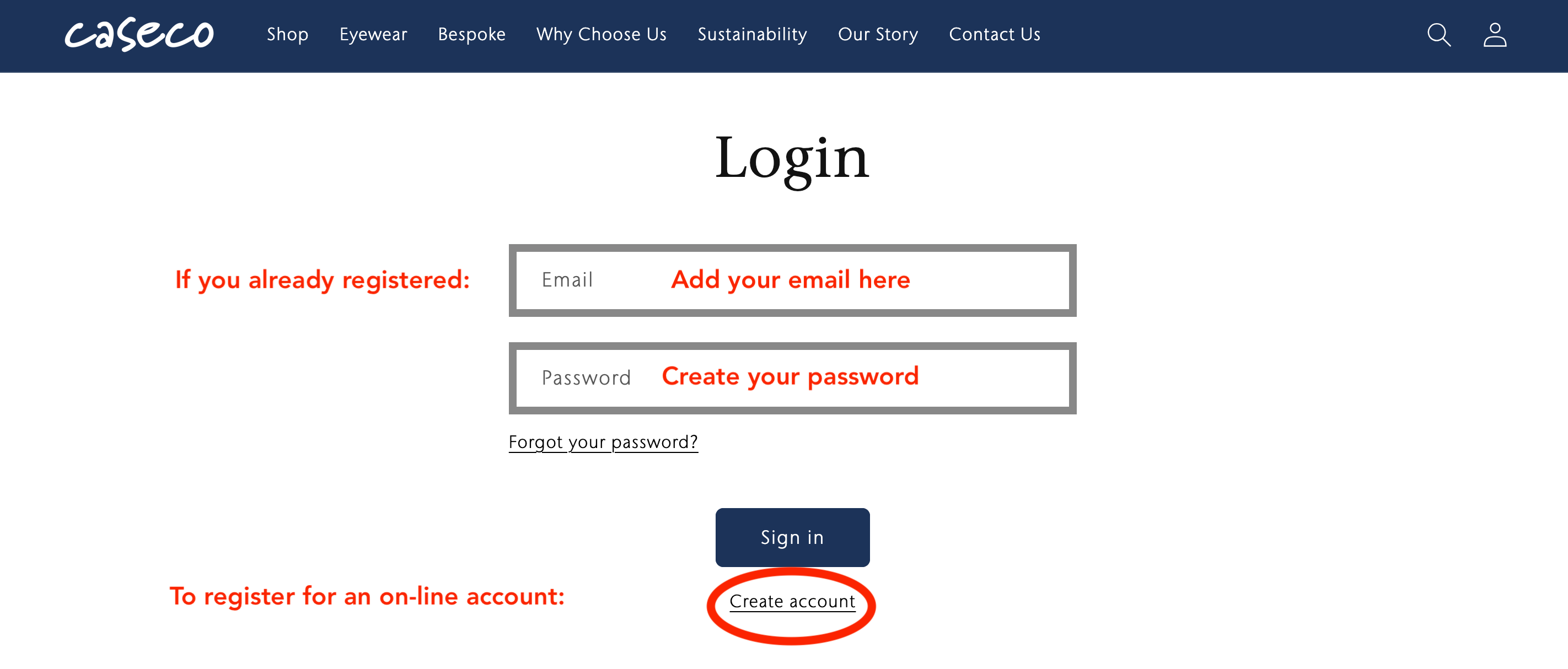Click the red 'Create your password' hint
Viewport: 1568px width, 669px height.
(790, 376)
